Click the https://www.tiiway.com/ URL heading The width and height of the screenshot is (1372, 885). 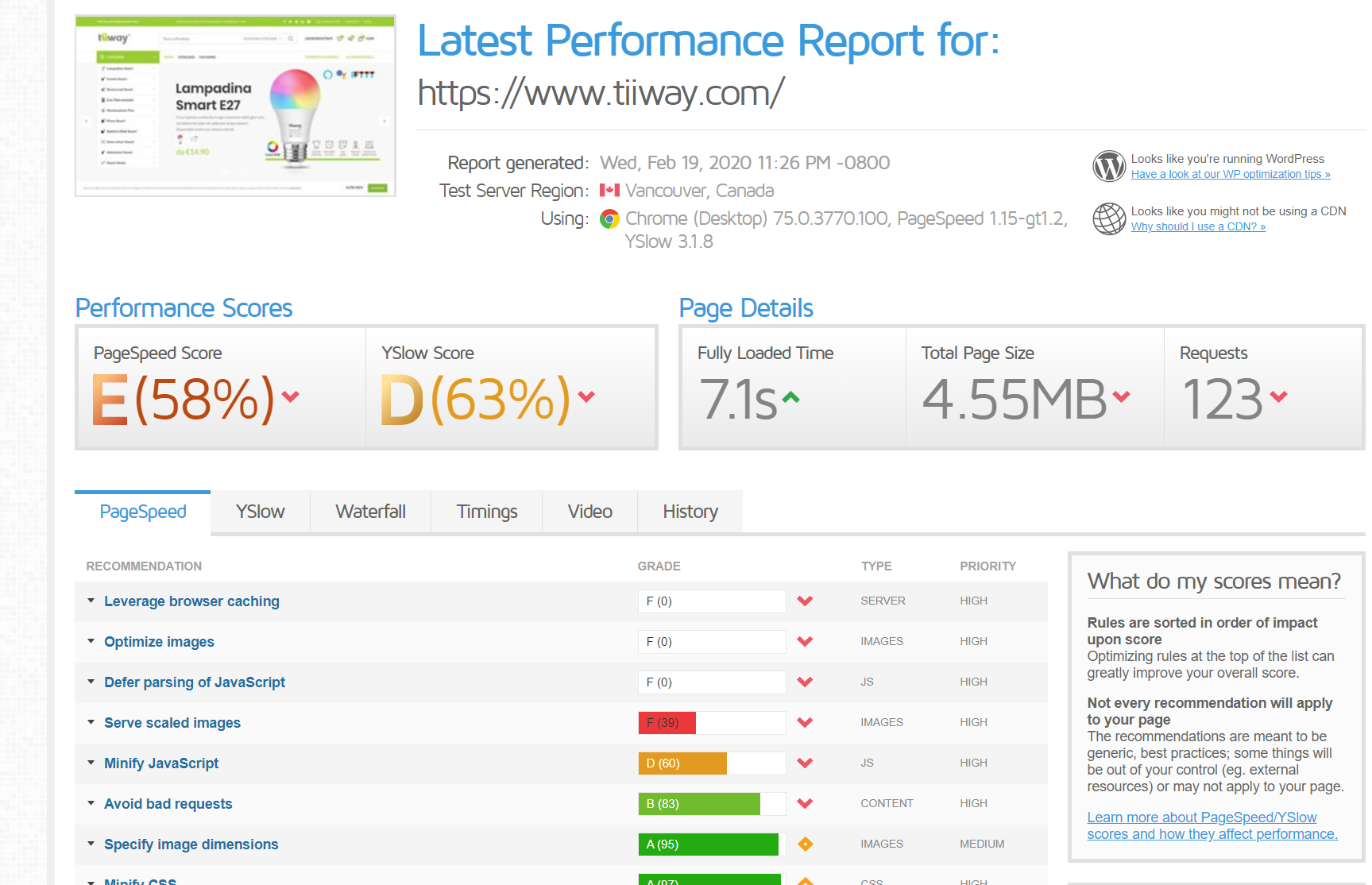(601, 93)
